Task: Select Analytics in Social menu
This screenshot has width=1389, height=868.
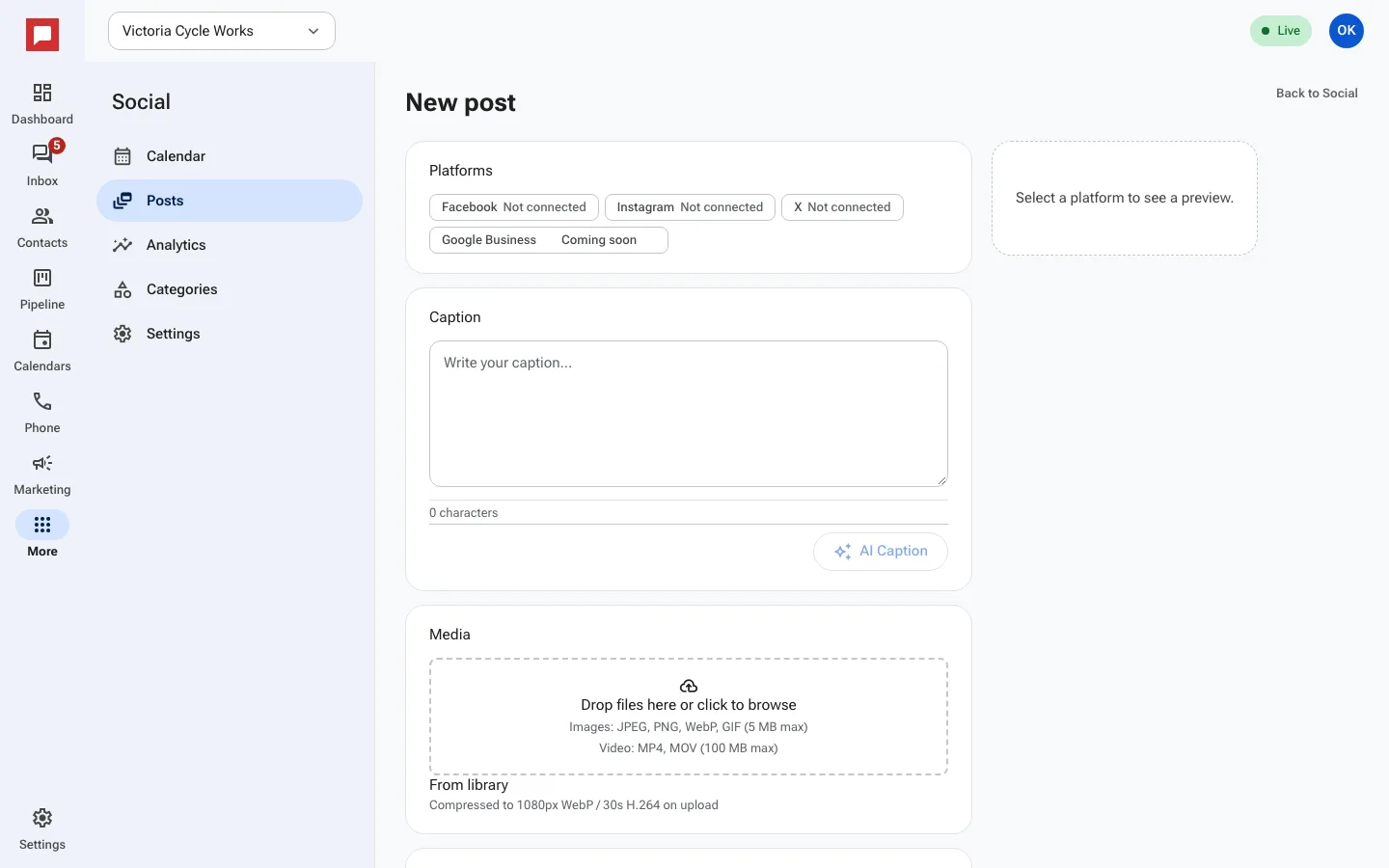Action: [230, 245]
